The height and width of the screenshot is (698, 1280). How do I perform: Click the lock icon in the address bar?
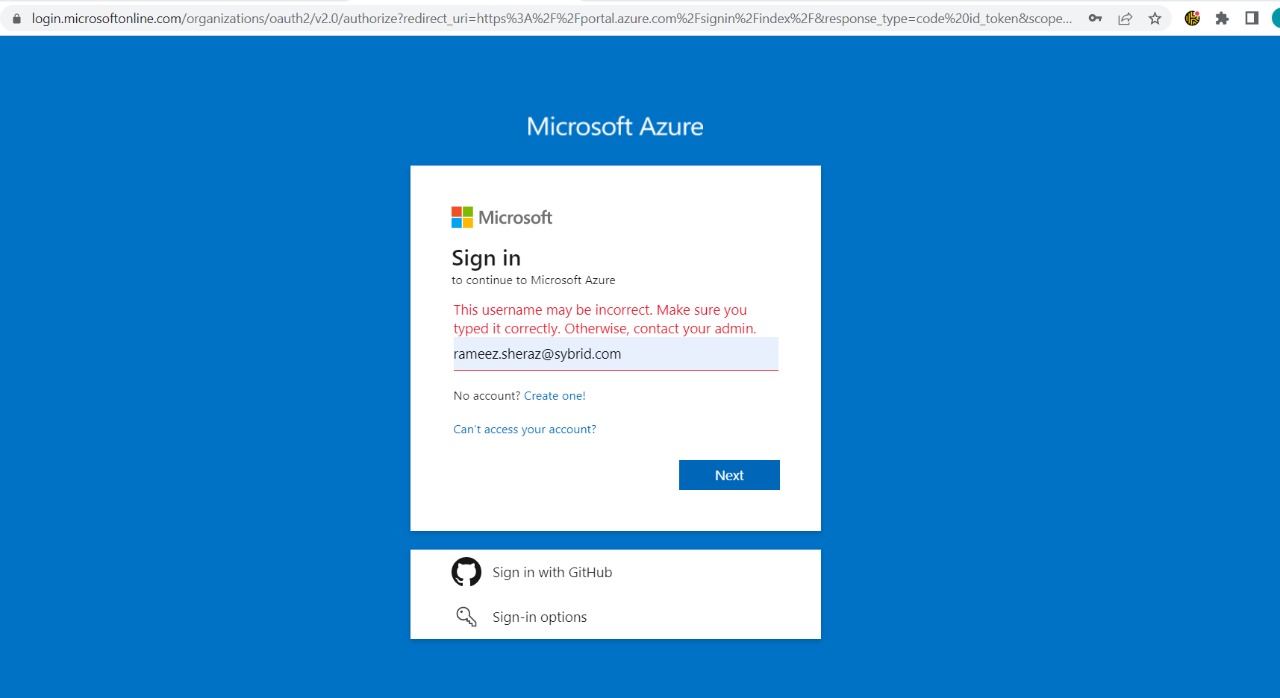coord(16,18)
